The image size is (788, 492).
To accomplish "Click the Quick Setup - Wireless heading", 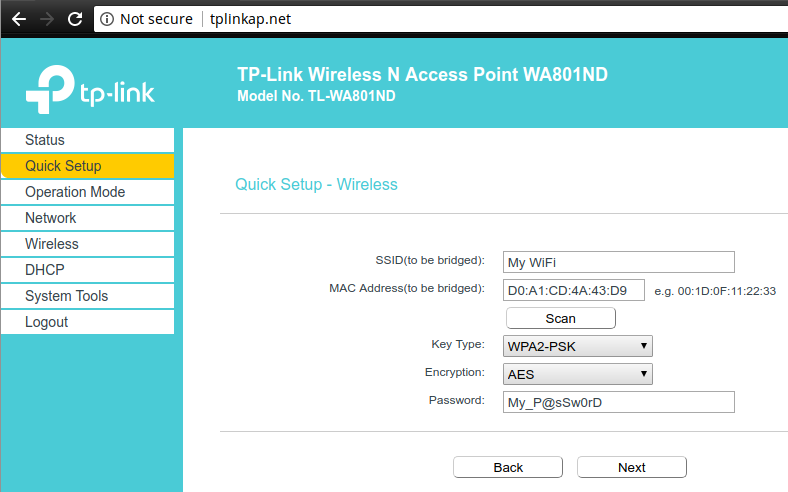I will click(316, 184).
